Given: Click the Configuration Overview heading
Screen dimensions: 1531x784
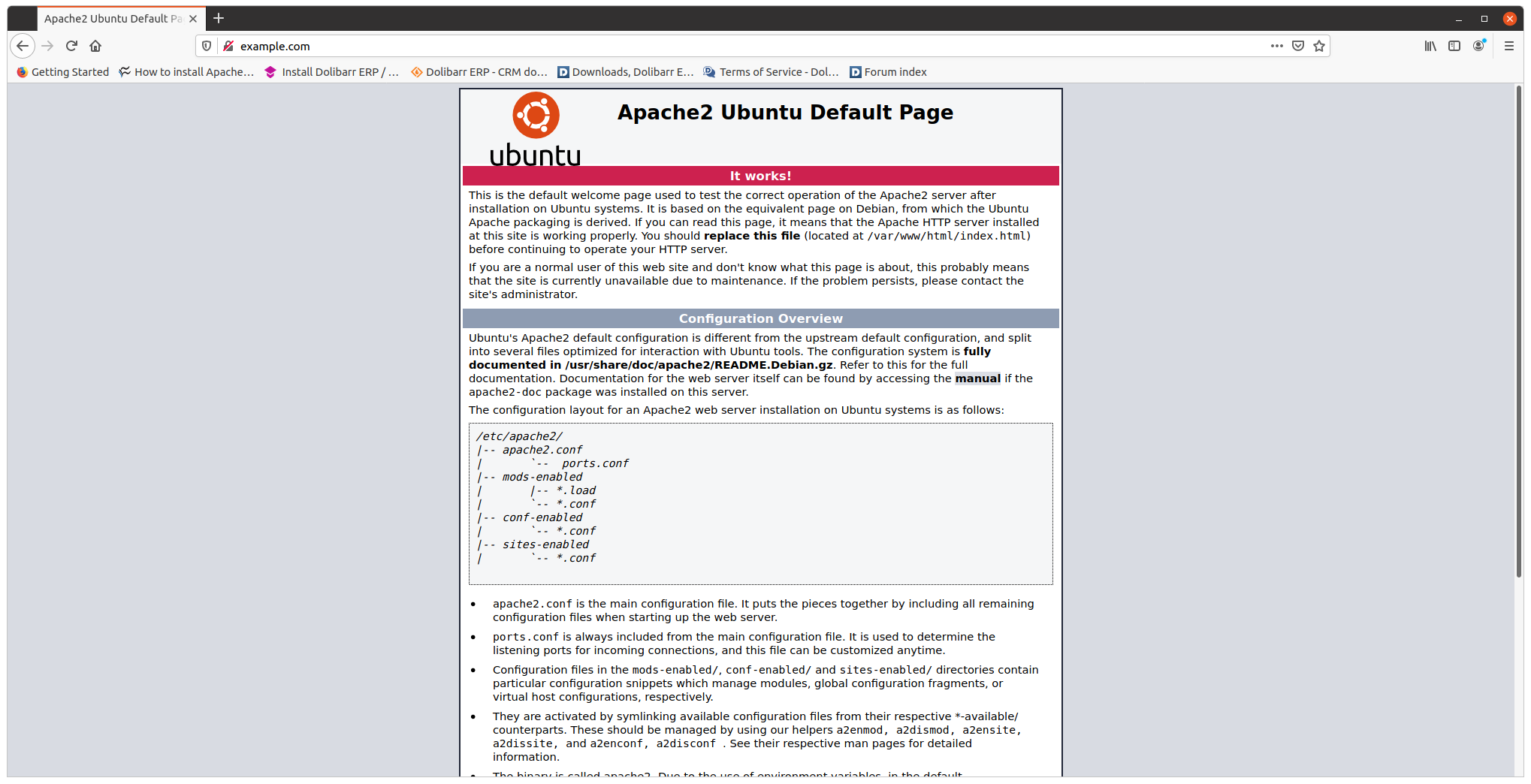Looking at the screenshot, I should tap(760, 318).
